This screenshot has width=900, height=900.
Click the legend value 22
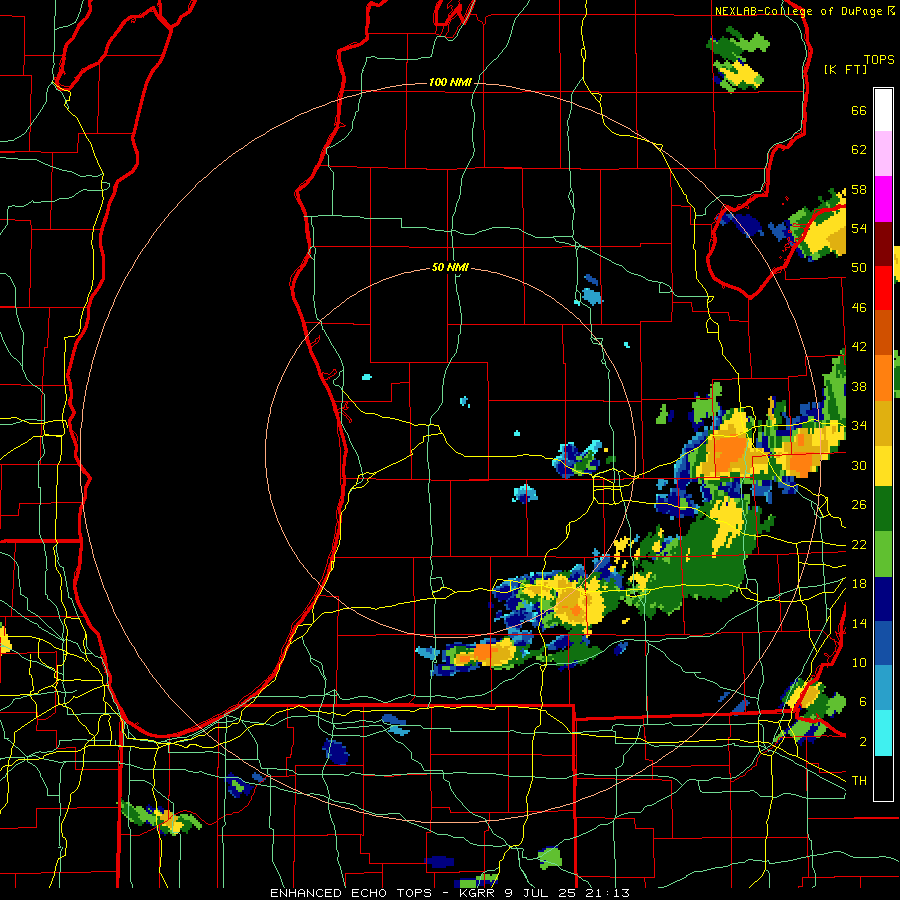(x=859, y=544)
